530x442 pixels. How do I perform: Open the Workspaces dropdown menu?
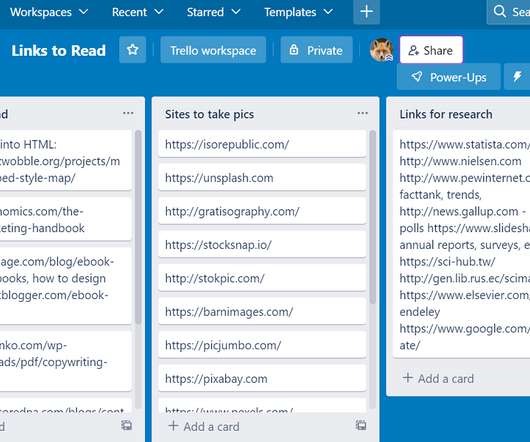(x=49, y=12)
